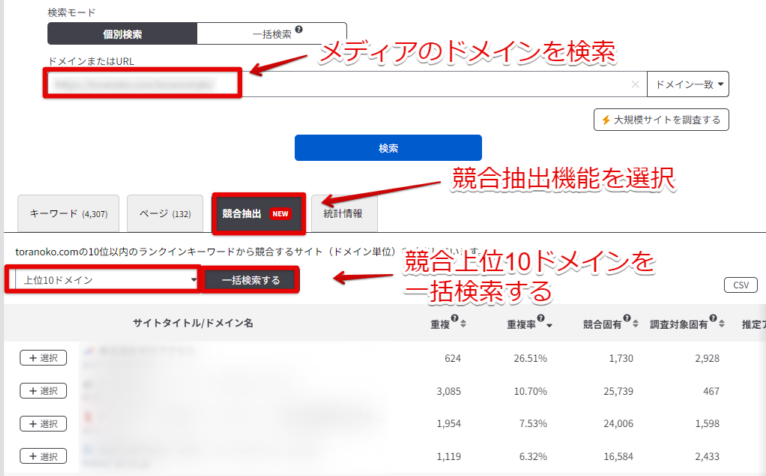Clear the domain field with the × icon
The image size is (766, 476).
click(x=636, y=85)
